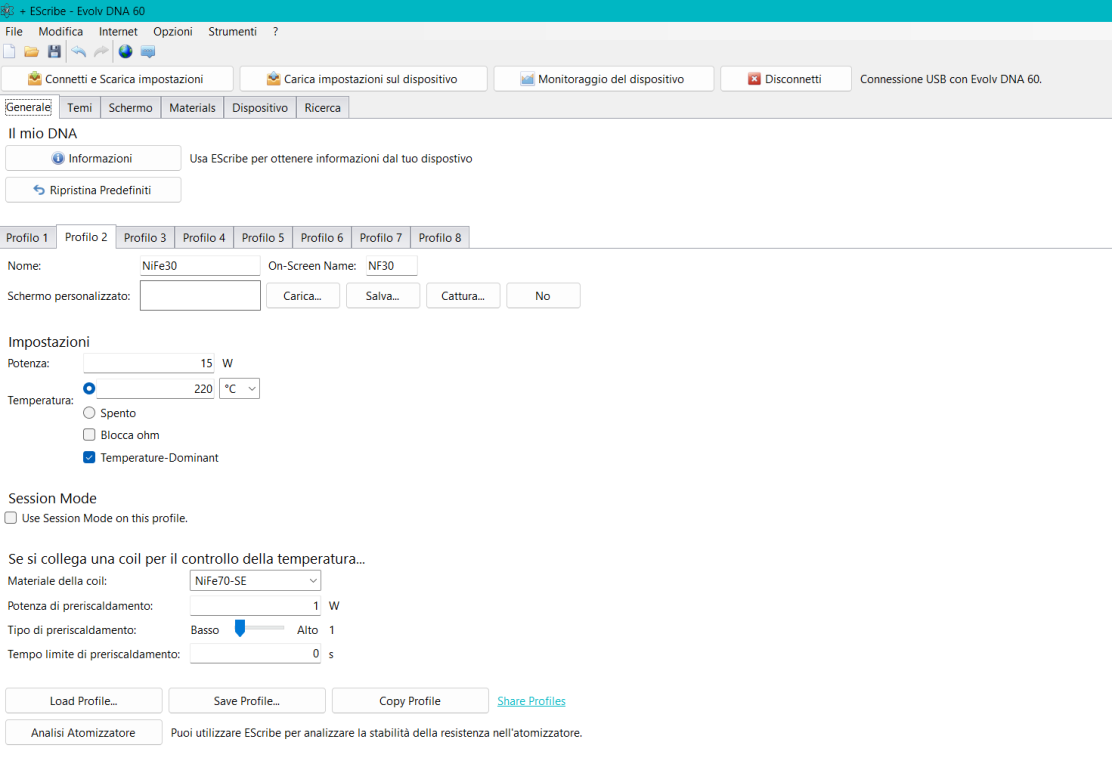Click Connetti e Scarica impostazioni button

[x=118, y=79]
